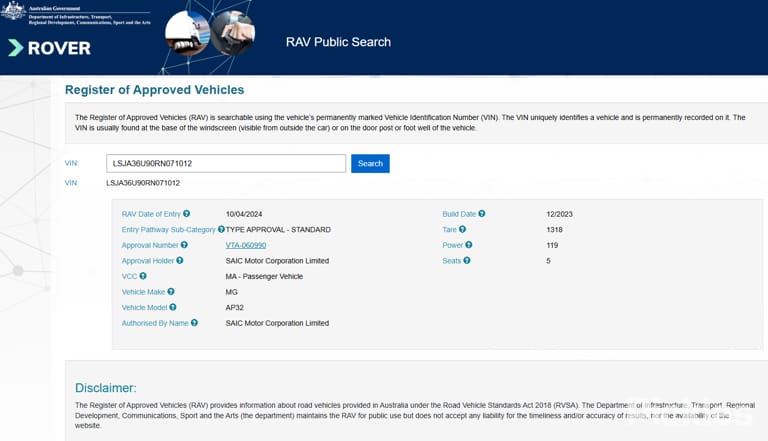
Task: Click Approval Holder value SAIC Motor Corporation Limited
Action: point(277,261)
